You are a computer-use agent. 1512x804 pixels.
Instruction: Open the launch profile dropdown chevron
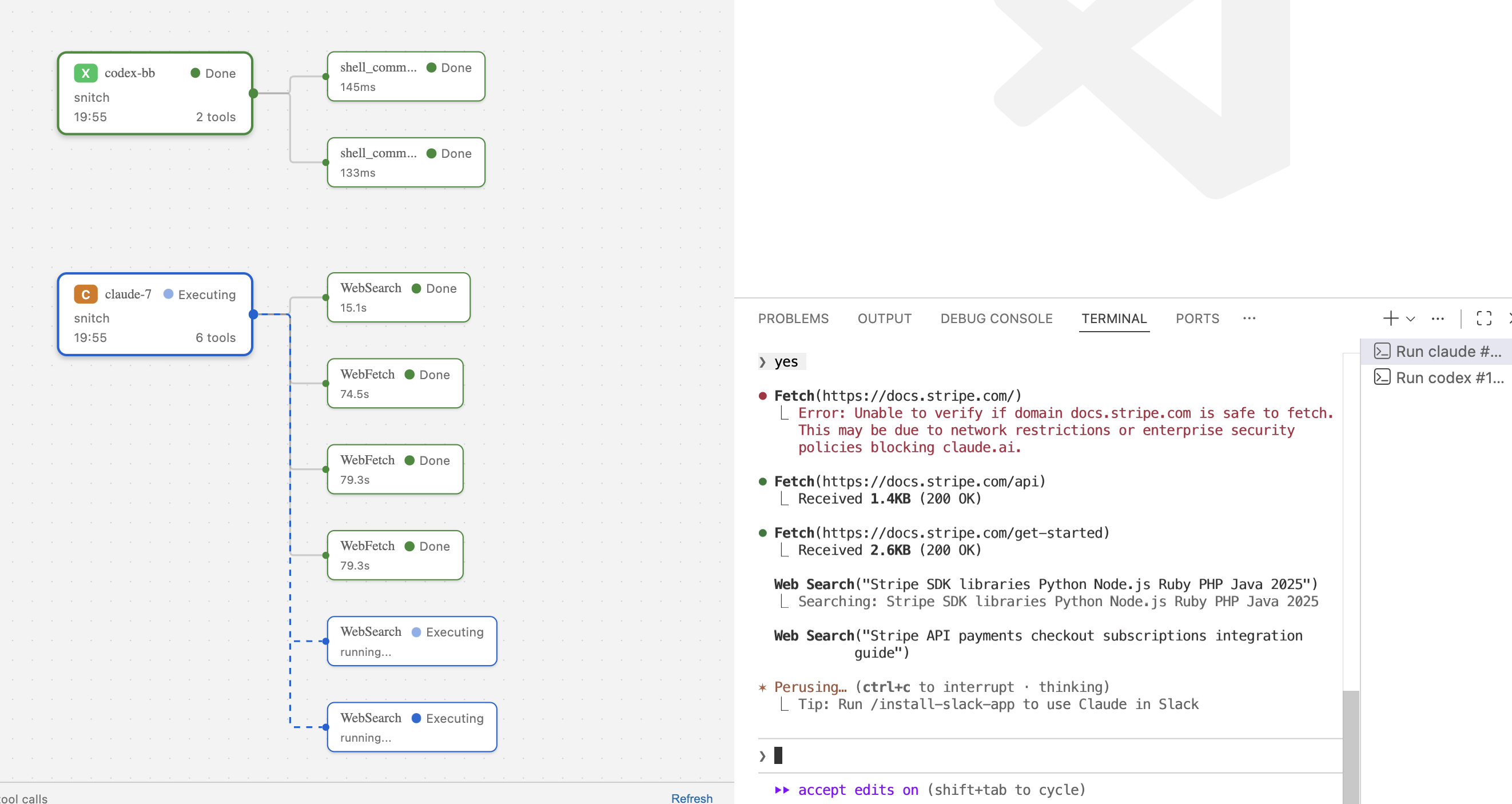point(1410,319)
